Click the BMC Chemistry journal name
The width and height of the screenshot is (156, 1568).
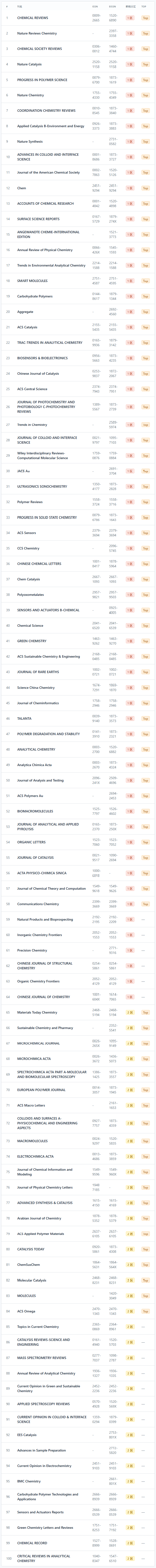coord(29,1481)
